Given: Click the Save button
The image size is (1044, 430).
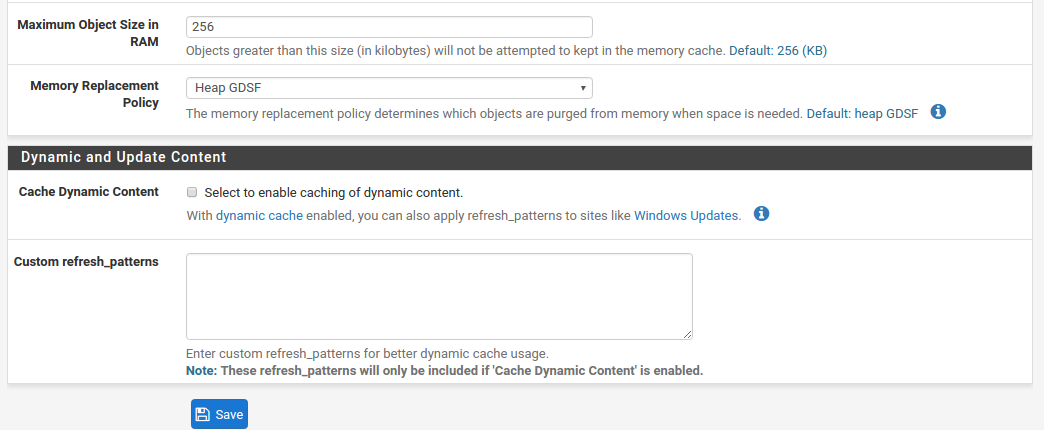Looking at the screenshot, I should (x=219, y=414).
